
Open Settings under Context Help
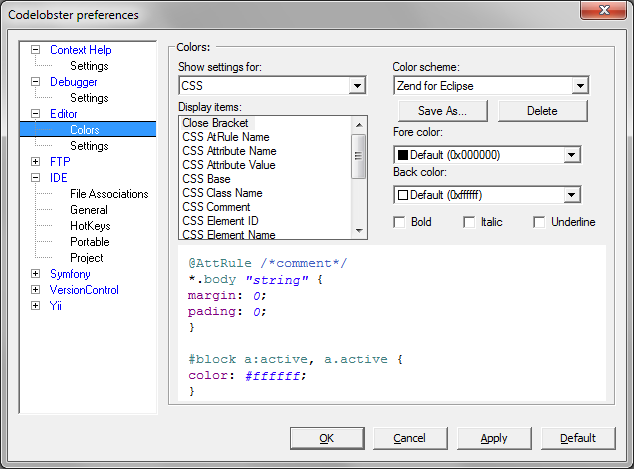pos(89,66)
